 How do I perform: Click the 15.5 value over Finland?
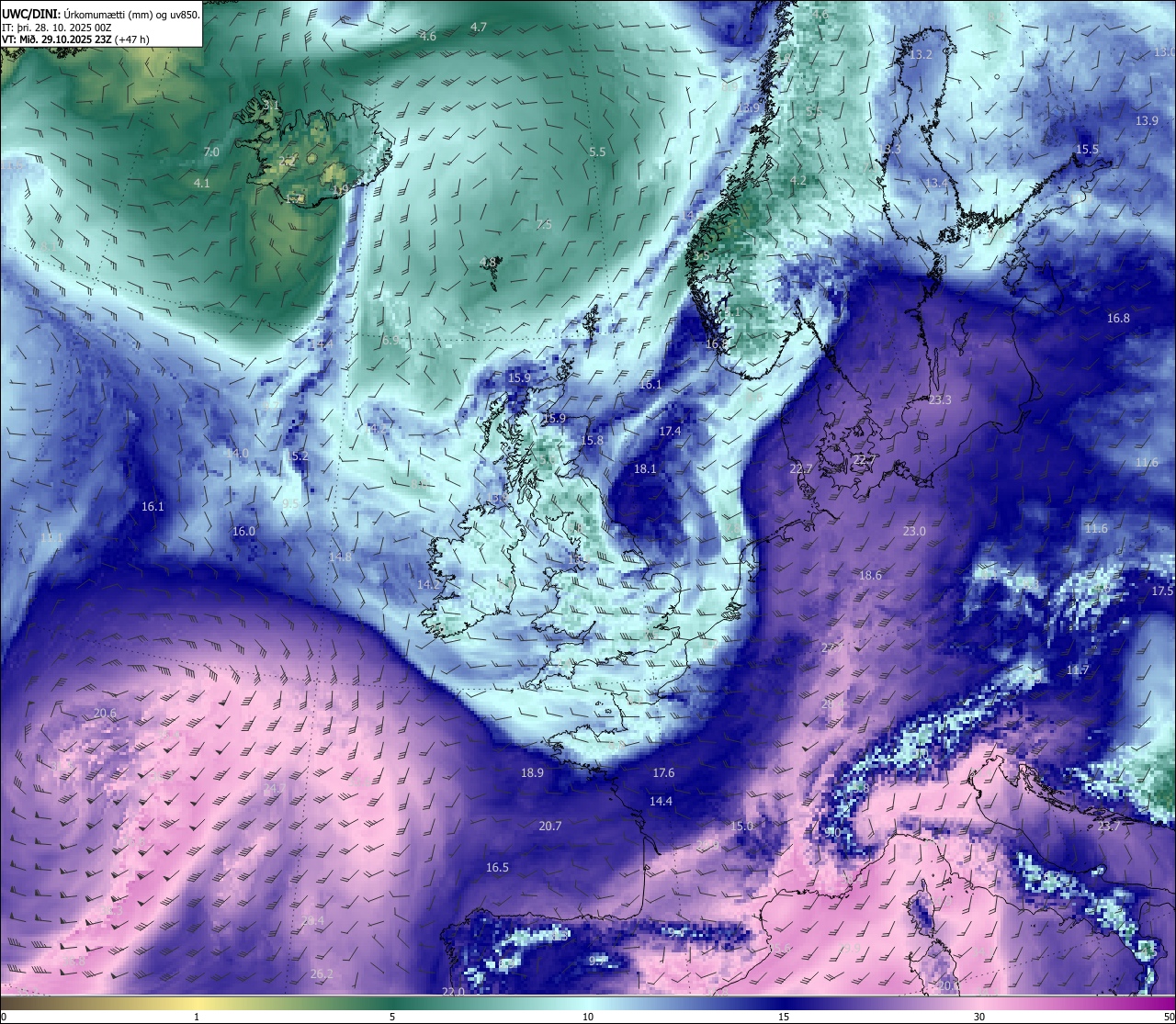click(x=1087, y=150)
